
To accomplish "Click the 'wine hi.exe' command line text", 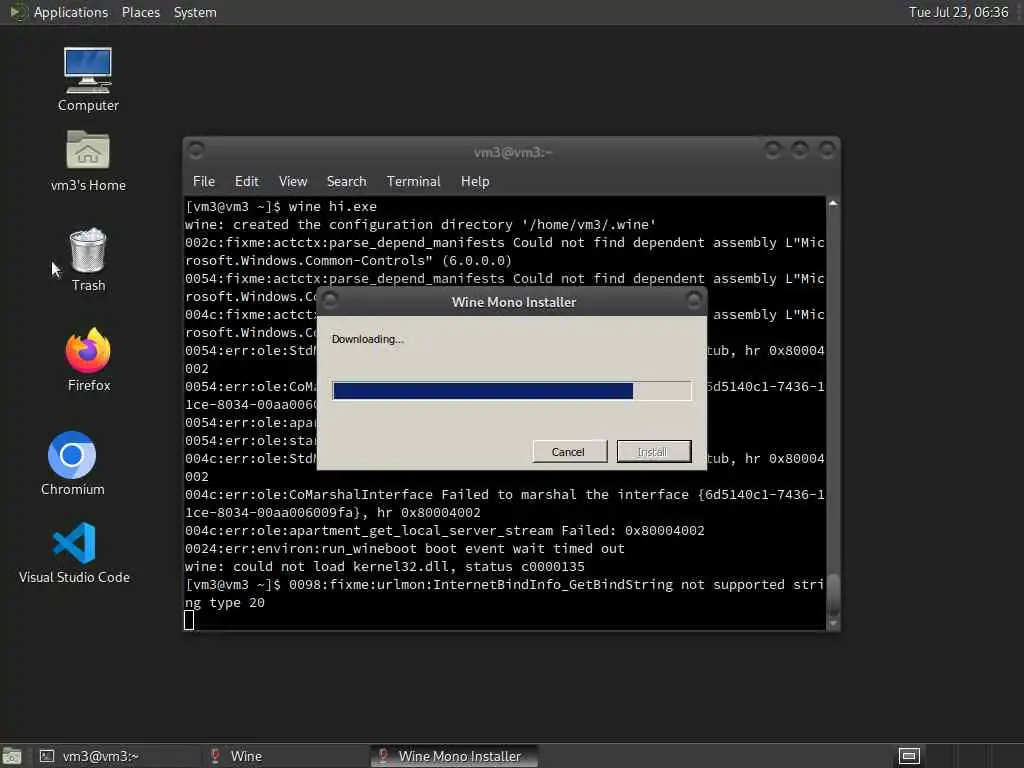I will pyautogui.click(x=332, y=206).
